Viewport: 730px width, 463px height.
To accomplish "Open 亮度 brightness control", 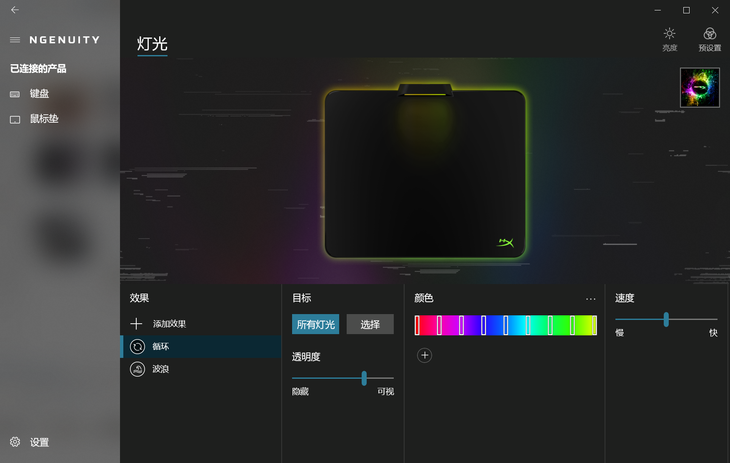I will coord(669,40).
